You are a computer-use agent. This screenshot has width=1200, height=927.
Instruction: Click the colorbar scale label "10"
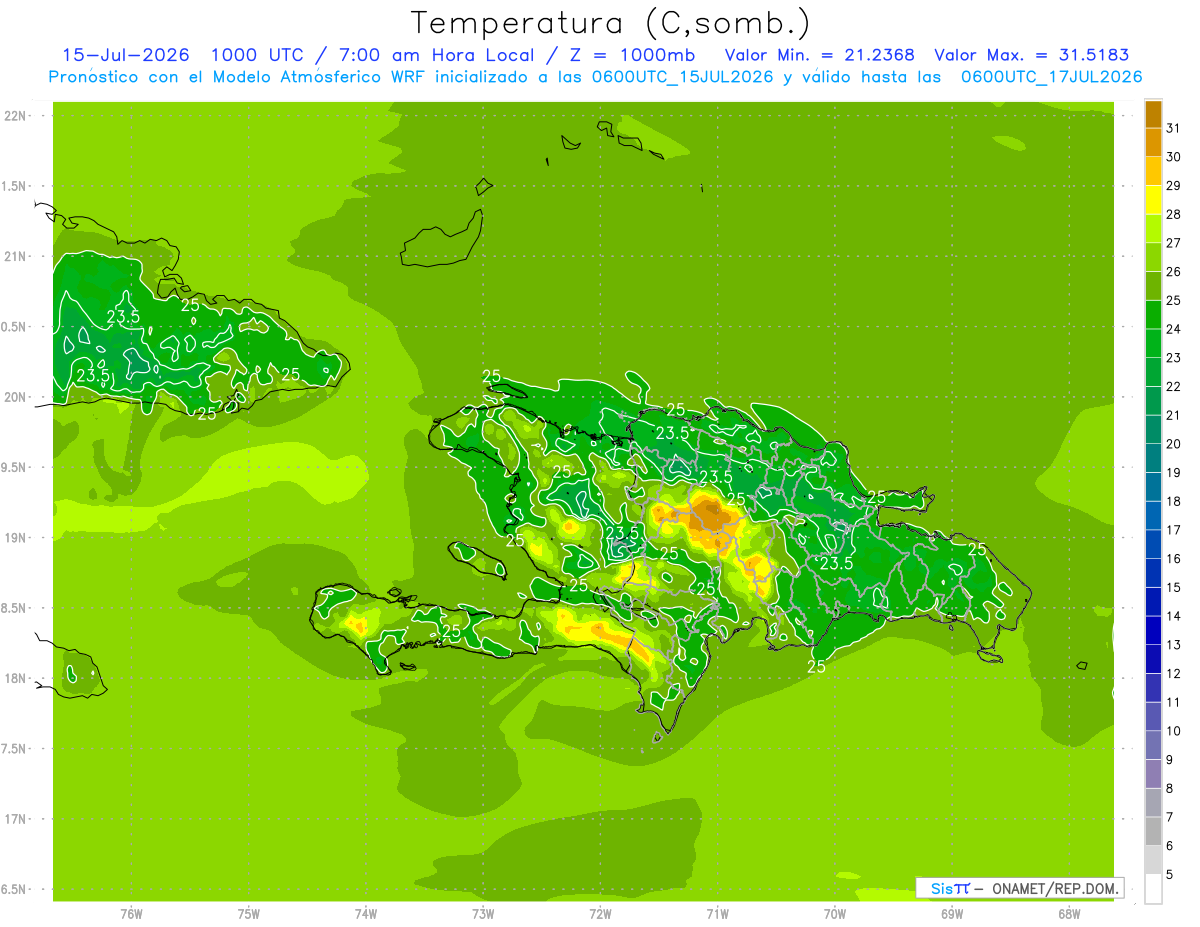[x=1174, y=731]
